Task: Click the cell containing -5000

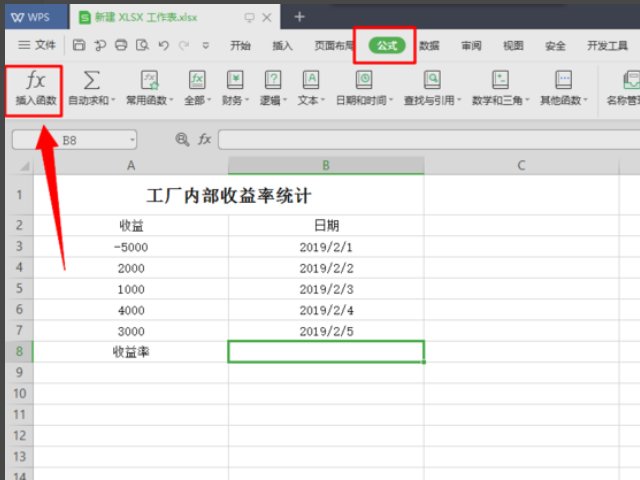Action: click(x=131, y=247)
